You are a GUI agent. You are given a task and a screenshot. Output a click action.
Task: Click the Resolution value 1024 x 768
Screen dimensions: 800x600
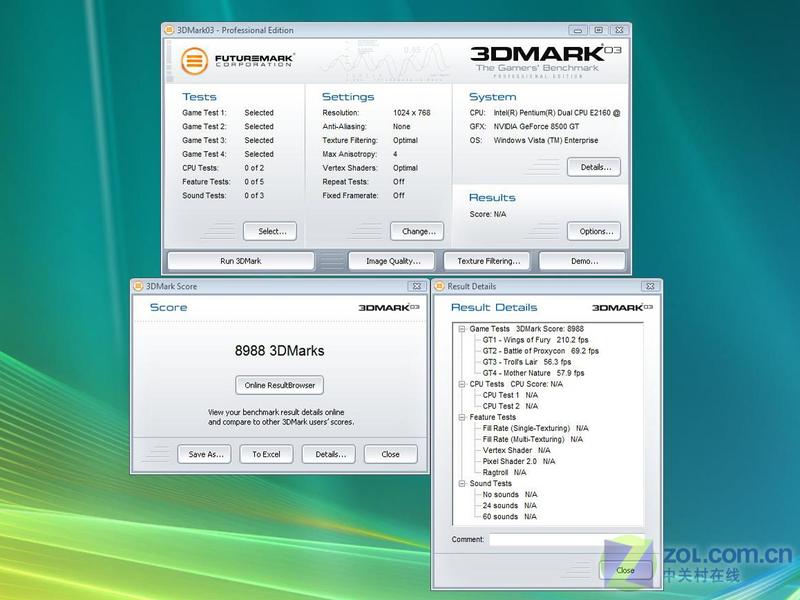point(412,113)
